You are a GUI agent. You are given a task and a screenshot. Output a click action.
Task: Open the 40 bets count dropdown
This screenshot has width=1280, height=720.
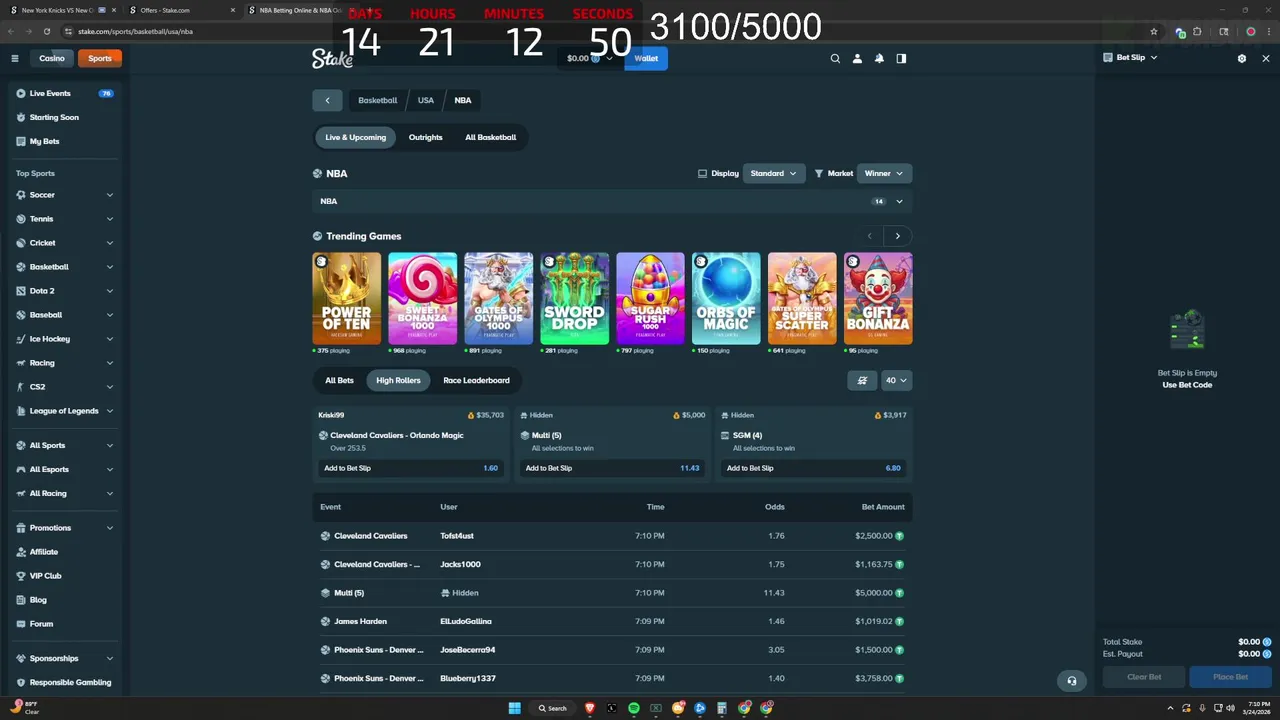click(896, 380)
